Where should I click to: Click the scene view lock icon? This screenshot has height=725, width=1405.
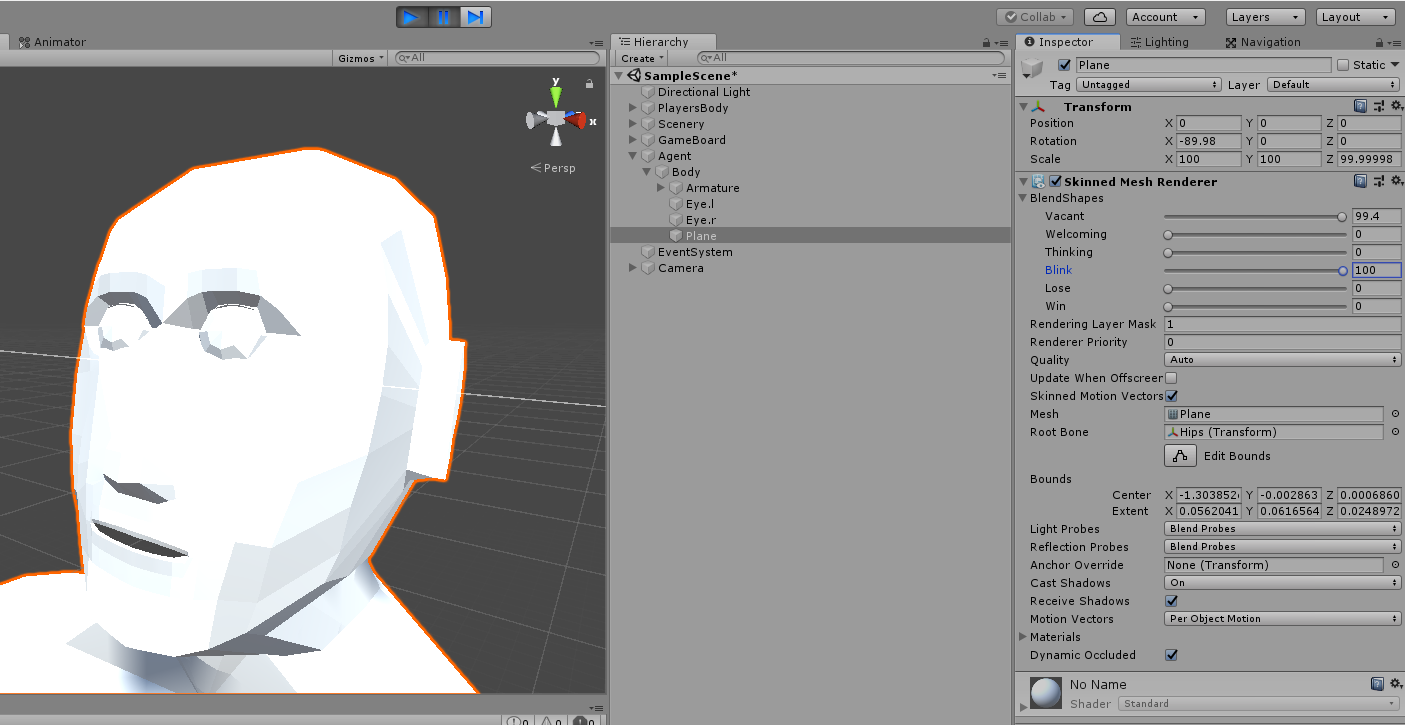click(590, 84)
